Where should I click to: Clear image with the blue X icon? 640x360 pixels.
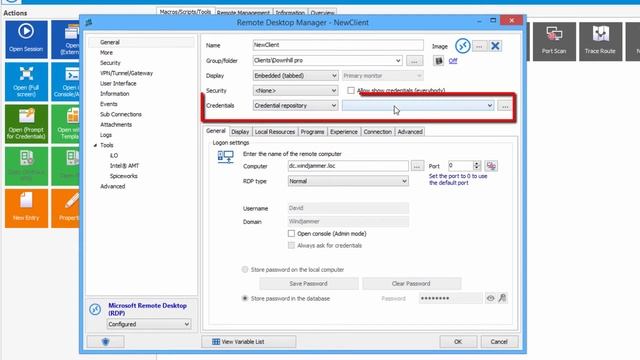[x=495, y=46]
